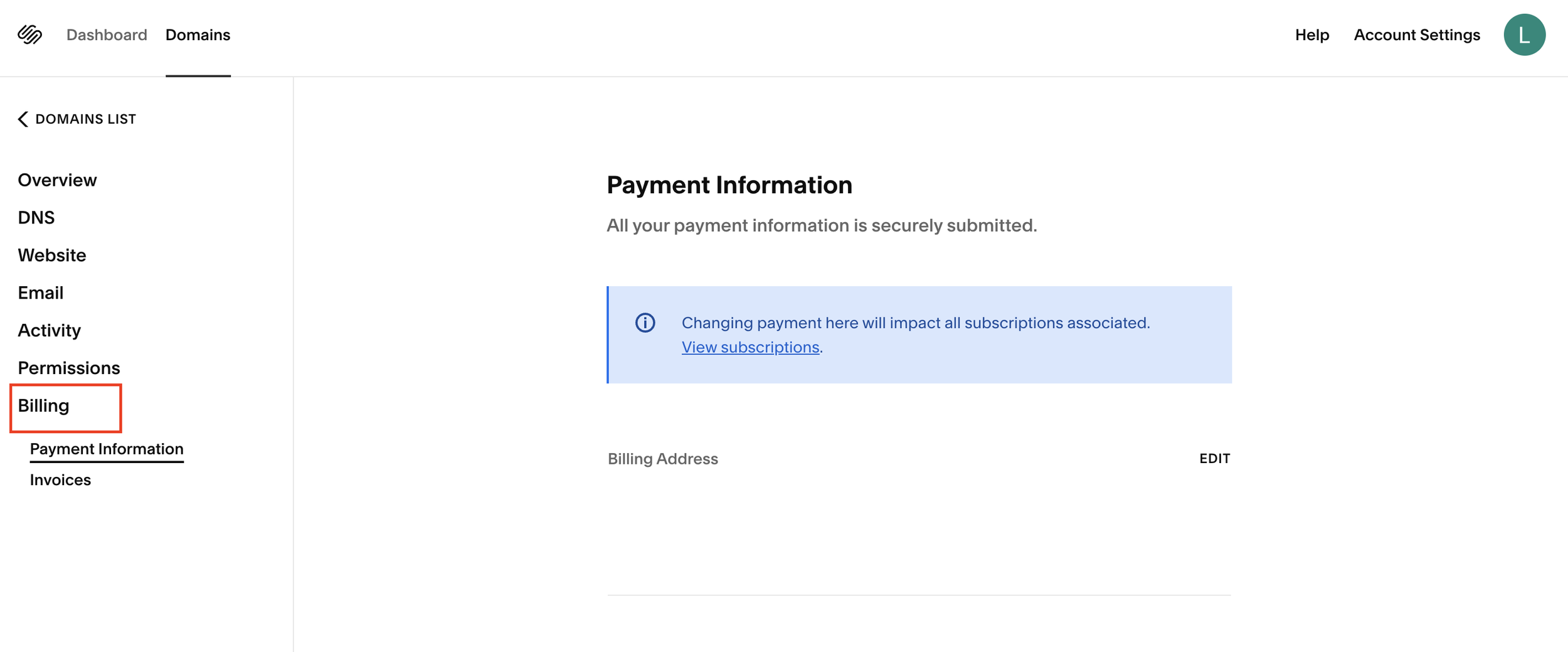Collapse the Billing sidebar section
This screenshot has width=1568, height=652.
coord(44,406)
